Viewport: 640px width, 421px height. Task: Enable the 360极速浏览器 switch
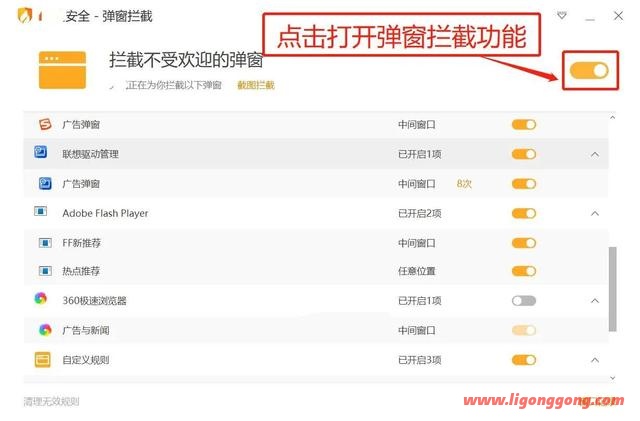pos(524,301)
